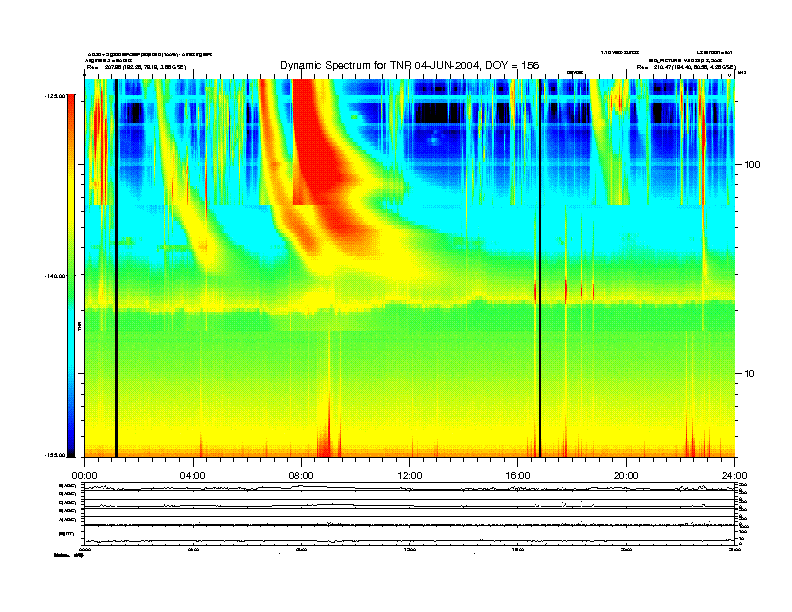Click the vertical rainbow color scale bar
The height and width of the screenshot is (612, 792).
tap(71, 276)
